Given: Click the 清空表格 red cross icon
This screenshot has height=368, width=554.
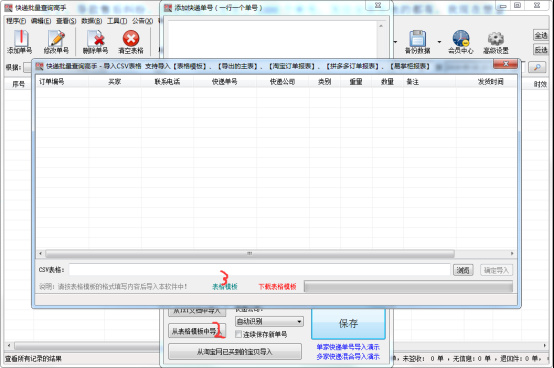Looking at the screenshot, I should point(131,38).
